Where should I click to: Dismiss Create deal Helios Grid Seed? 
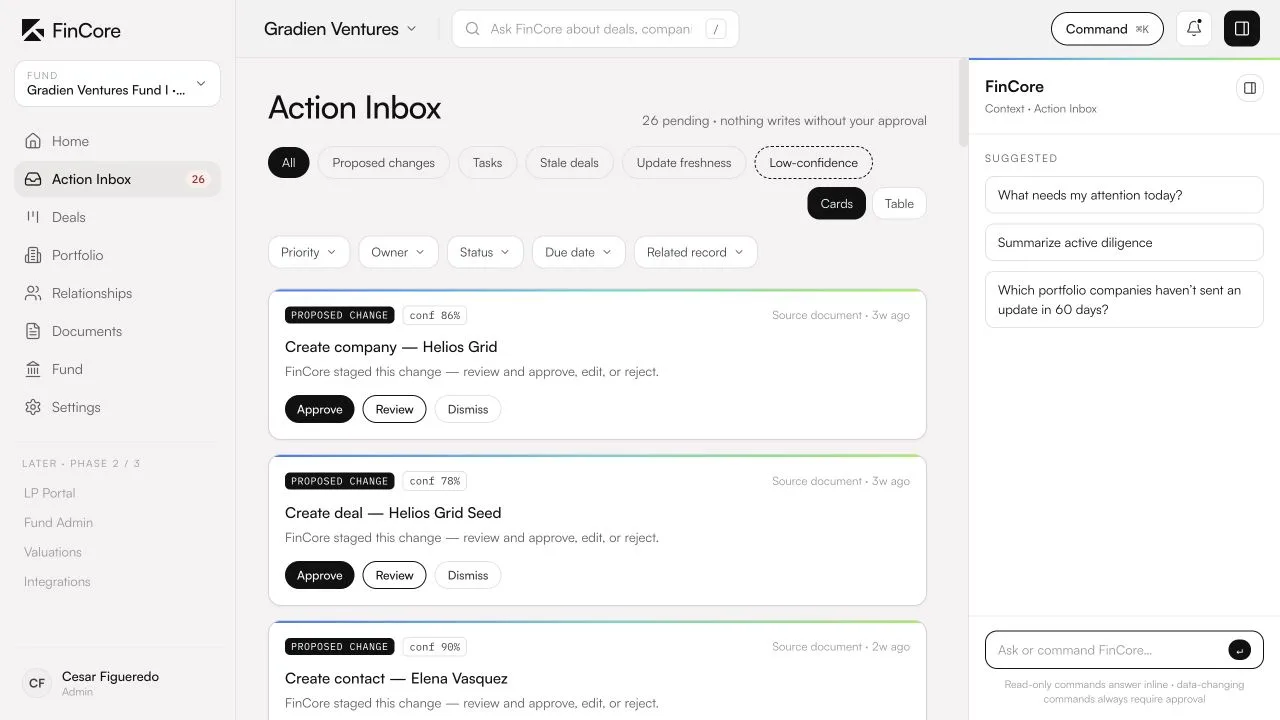pos(468,575)
